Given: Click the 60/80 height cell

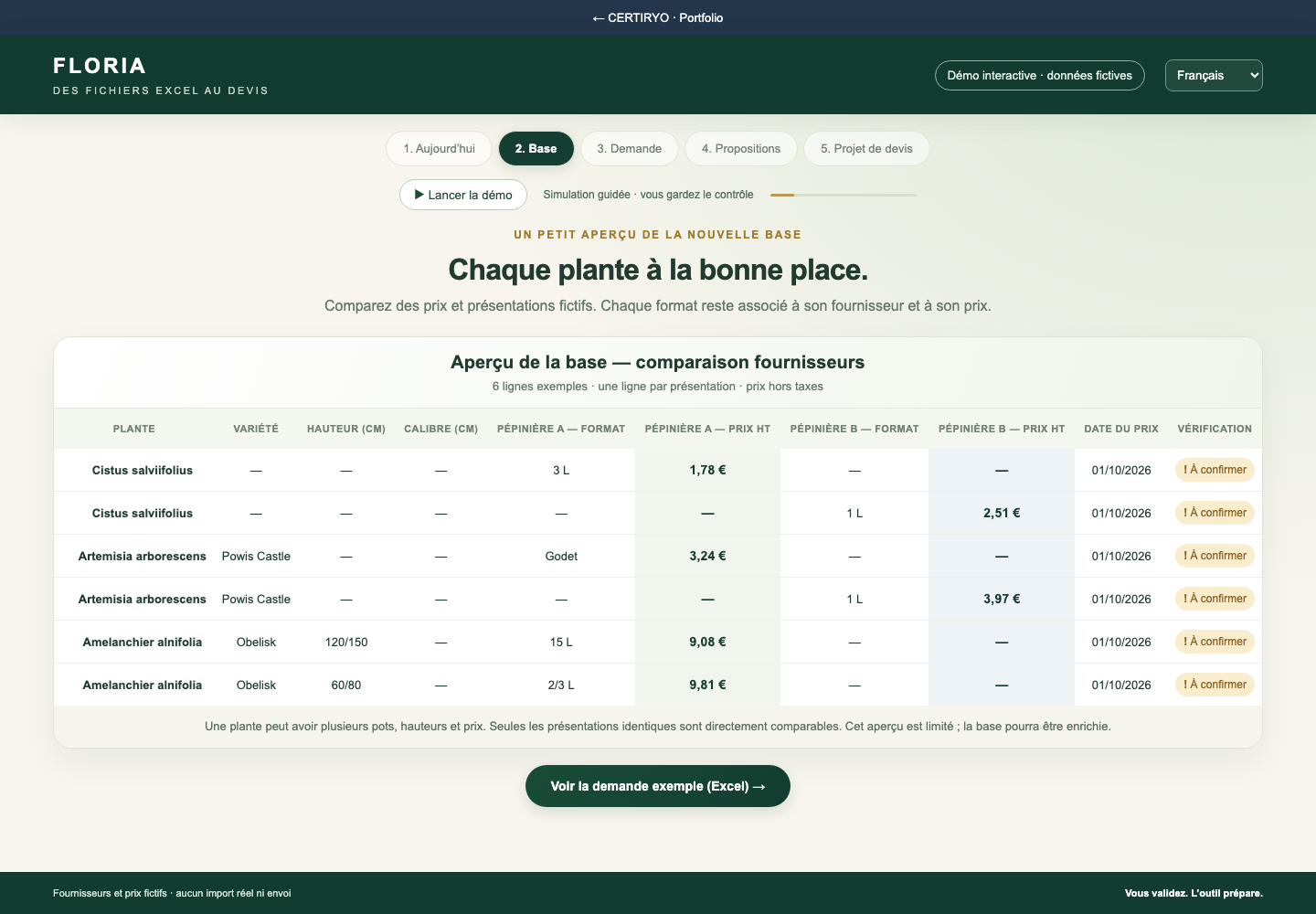Looking at the screenshot, I should (346, 685).
